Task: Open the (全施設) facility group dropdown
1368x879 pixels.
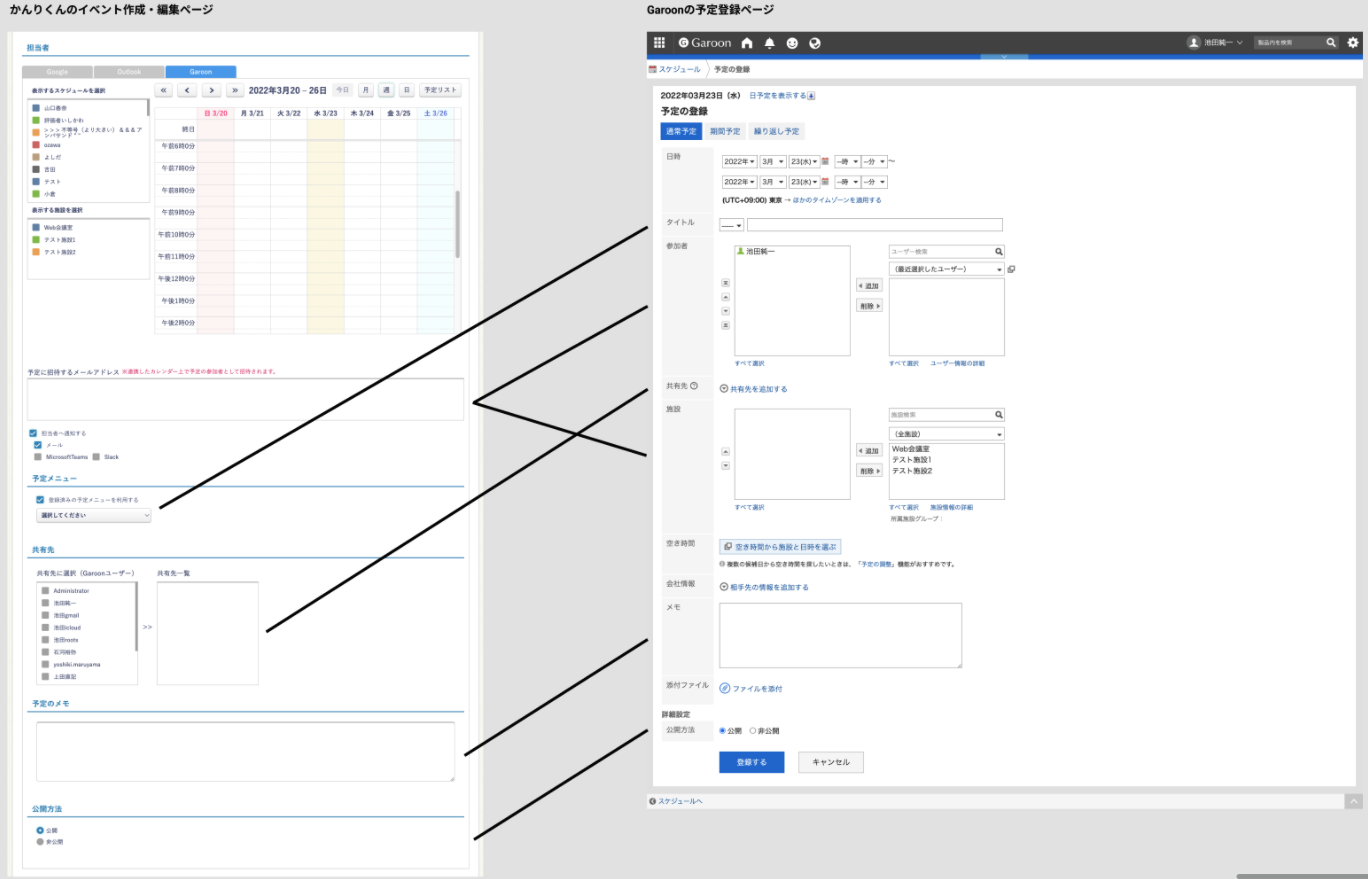Action: click(946, 434)
